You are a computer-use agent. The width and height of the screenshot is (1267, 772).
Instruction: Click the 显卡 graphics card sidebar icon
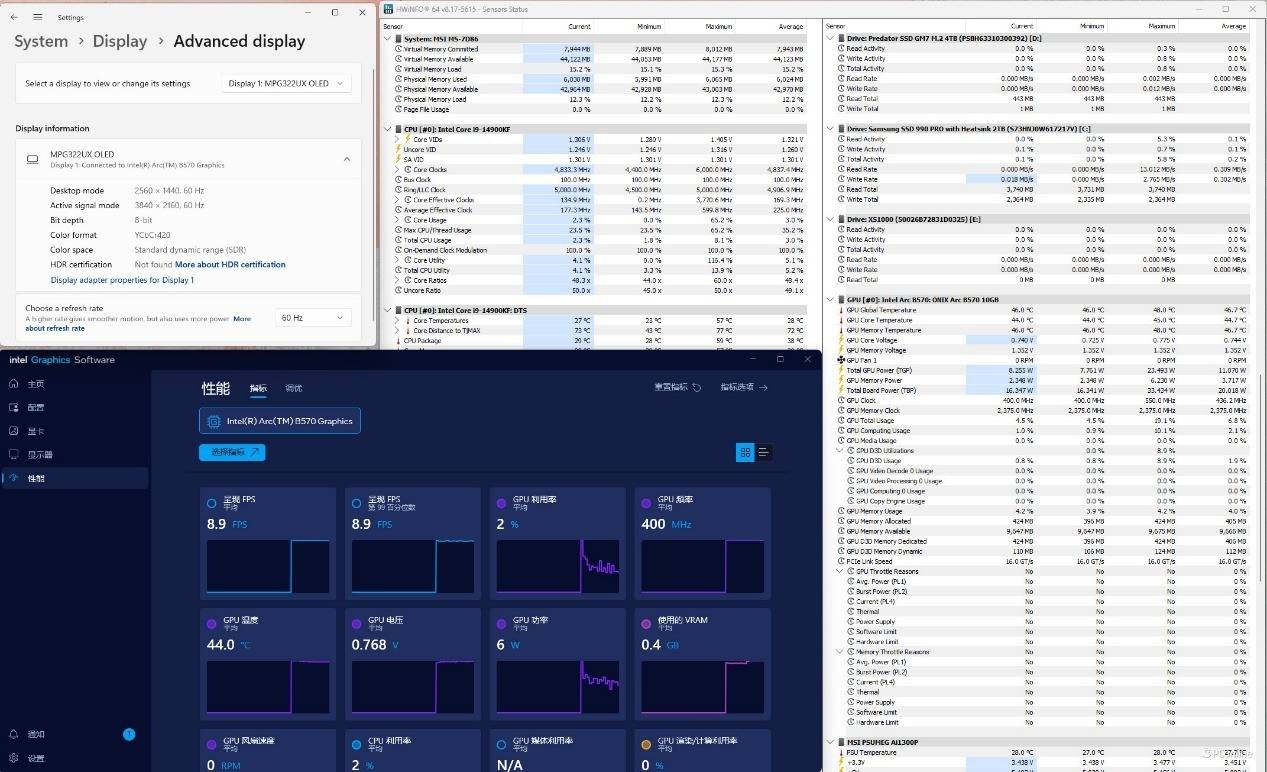[x=14, y=431]
